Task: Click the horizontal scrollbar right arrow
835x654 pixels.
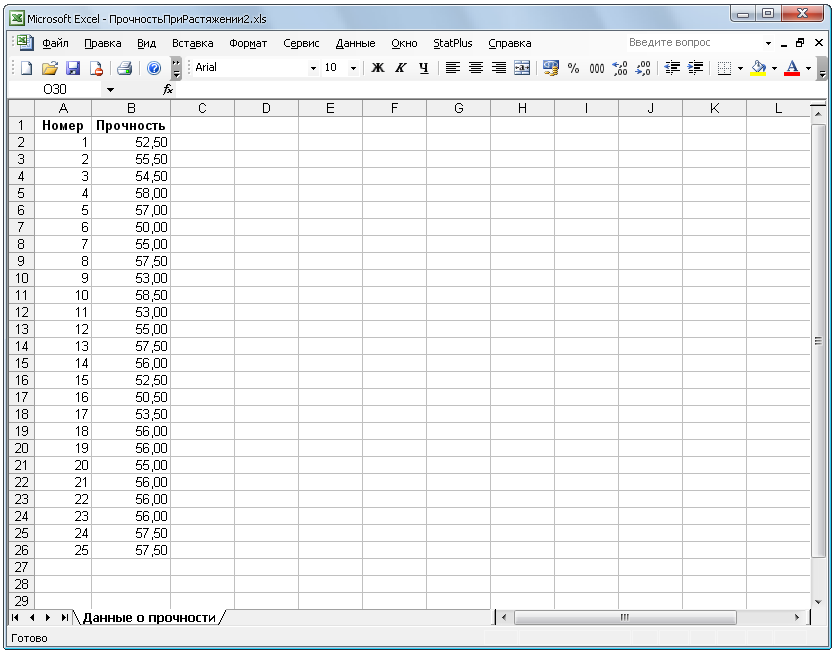Action: (797, 617)
